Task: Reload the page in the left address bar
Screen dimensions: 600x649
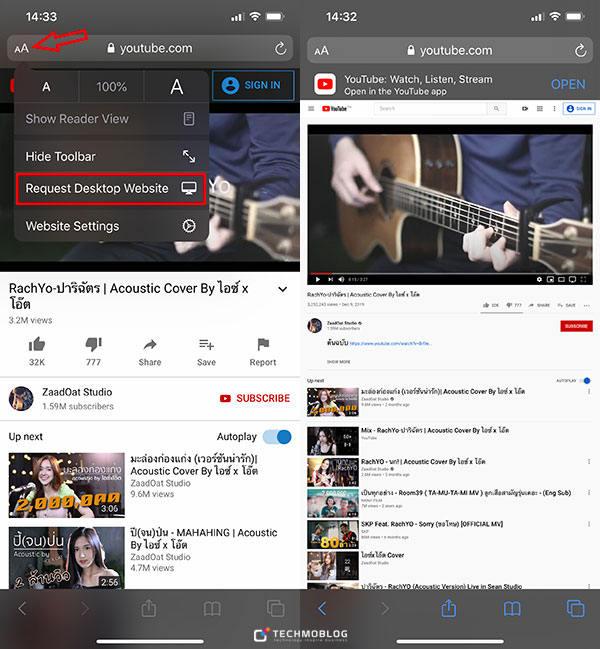Action: [x=280, y=48]
